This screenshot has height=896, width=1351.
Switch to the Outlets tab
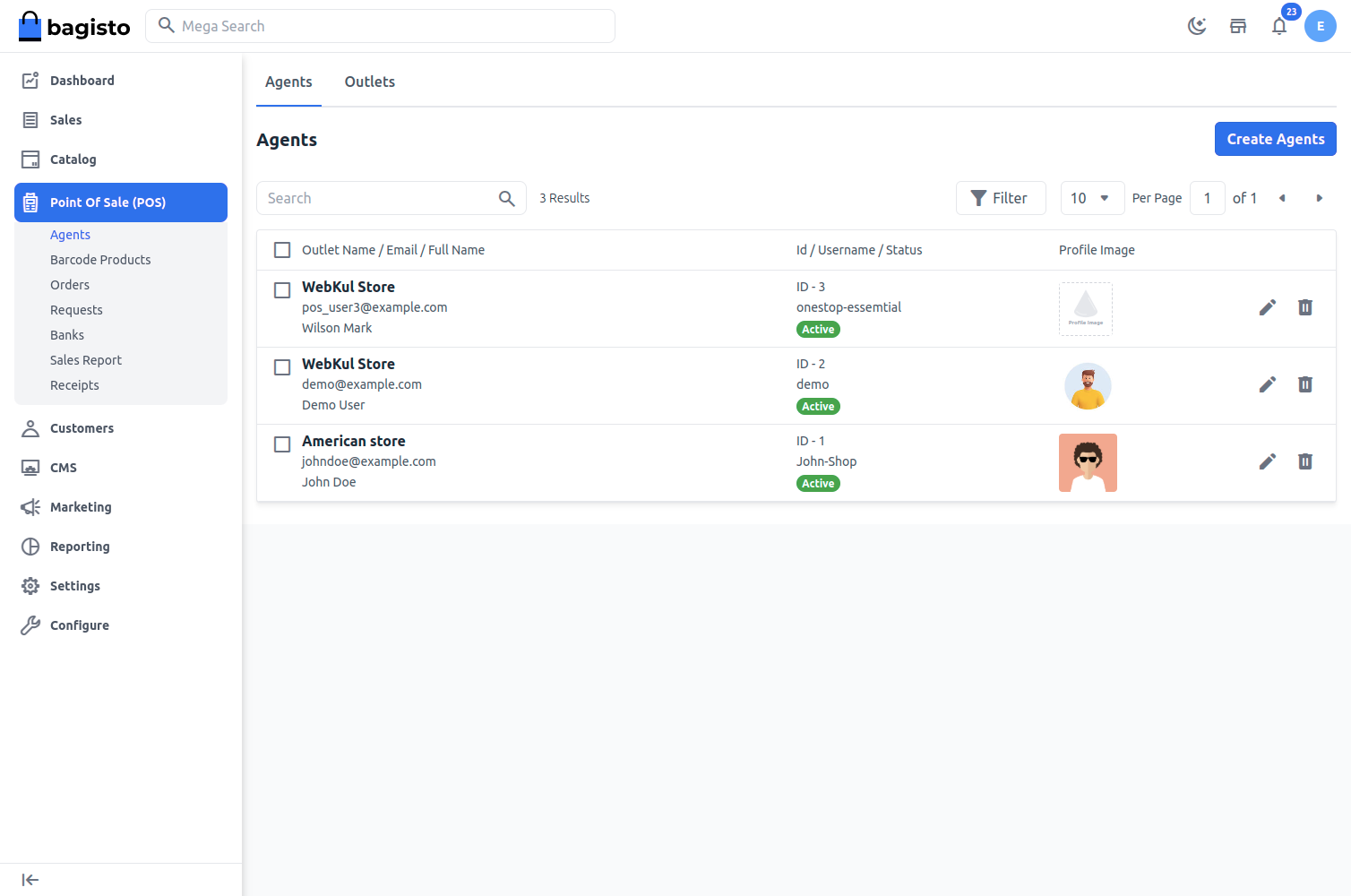(x=369, y=82)
